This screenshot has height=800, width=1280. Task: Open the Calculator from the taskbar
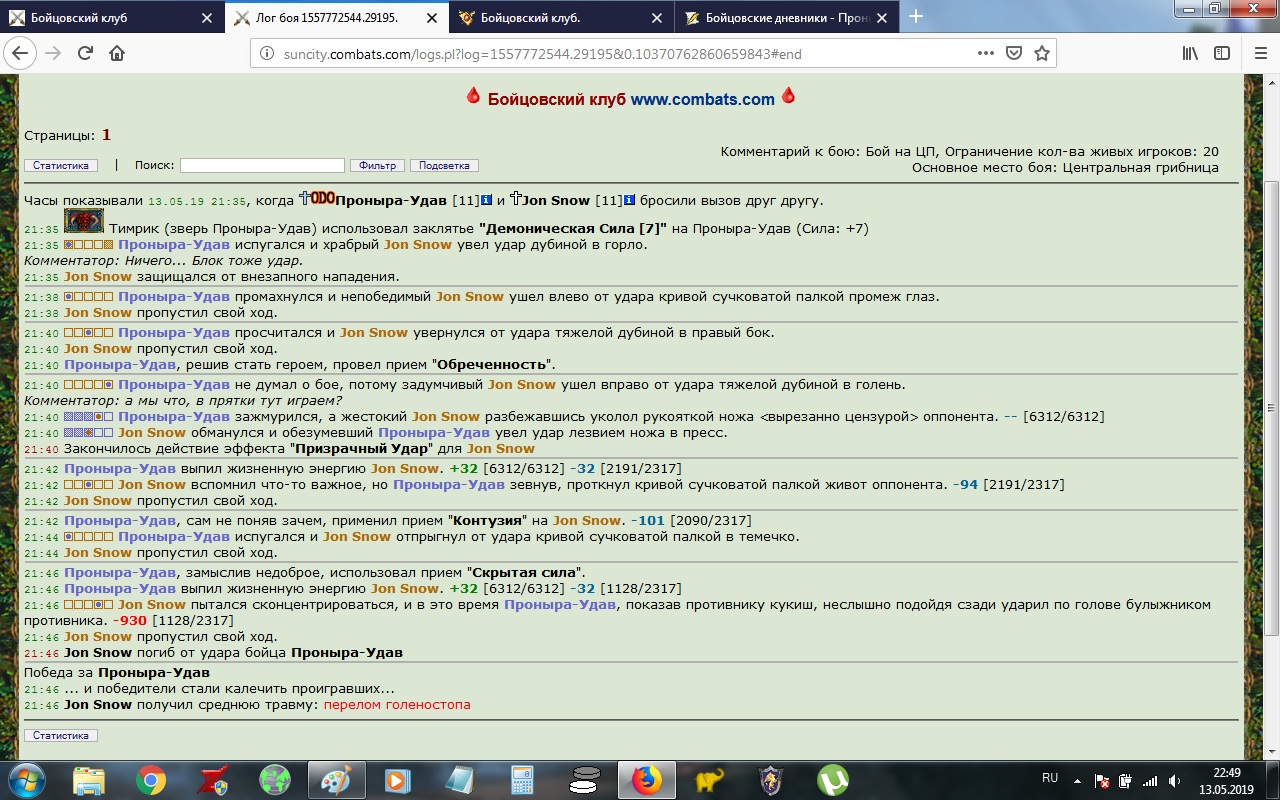tap(523, 779)
